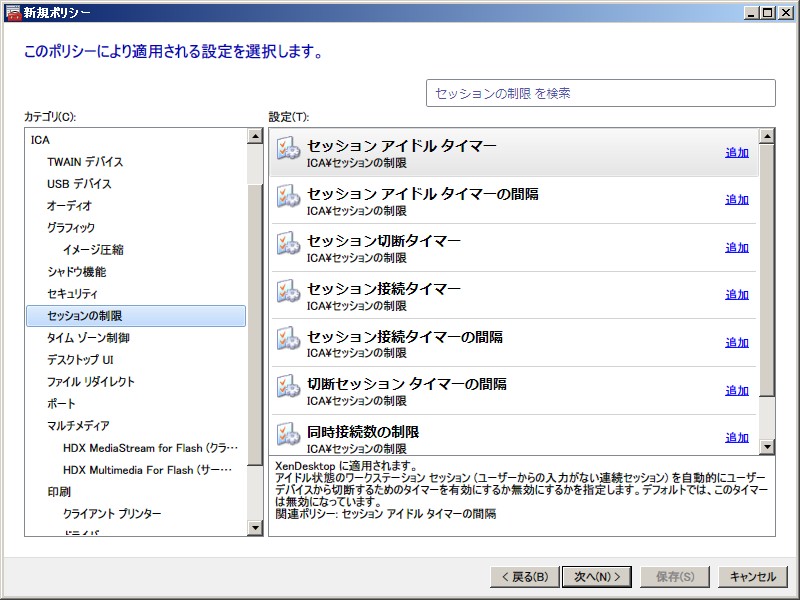Select the USB デバイス category
The height and width of the screenshot is (600, 800).
coord(79,184)
